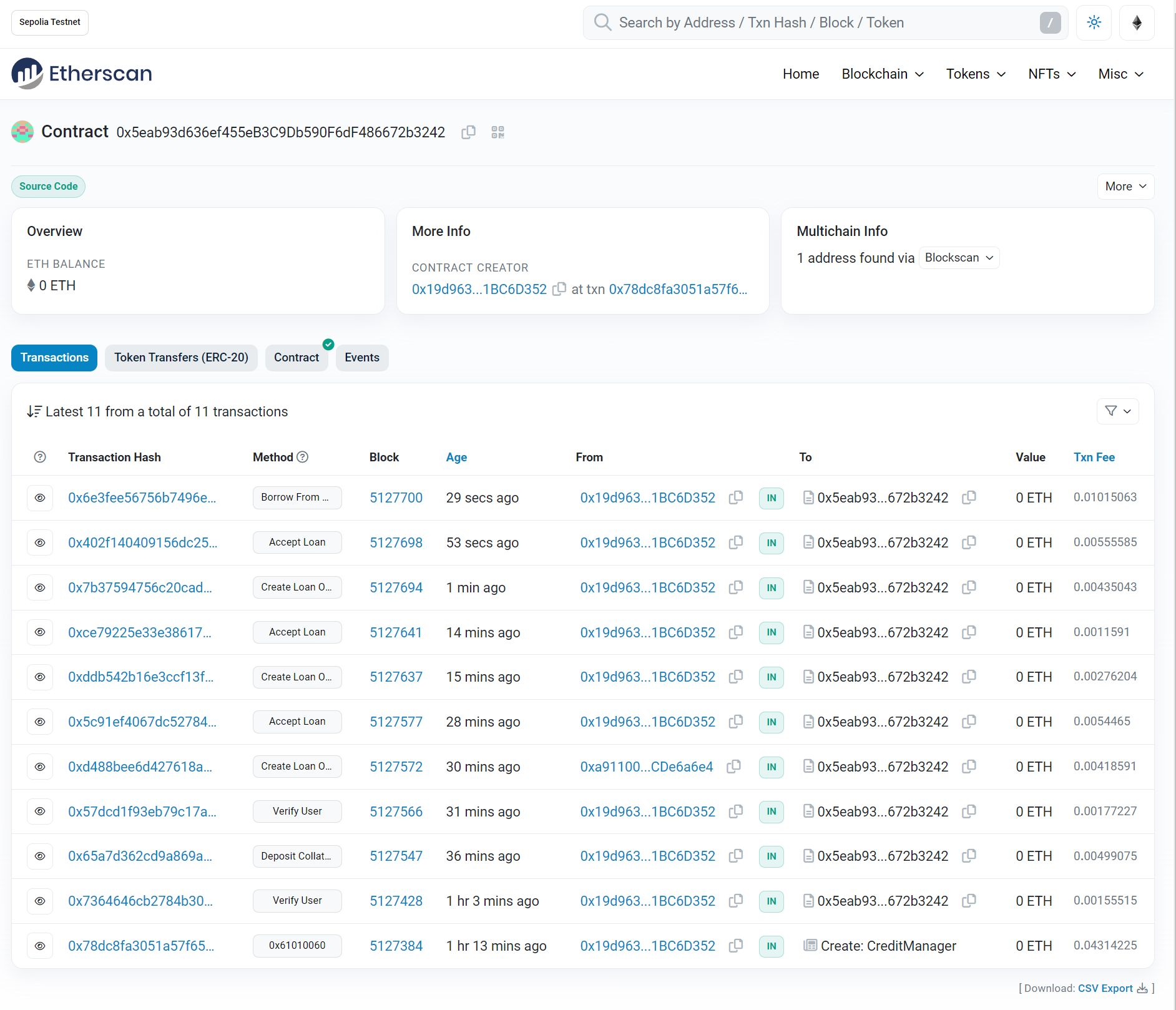Go to the Home menu item
This screenshot has height=1010, width=1176.
click(x=801, y=74)
